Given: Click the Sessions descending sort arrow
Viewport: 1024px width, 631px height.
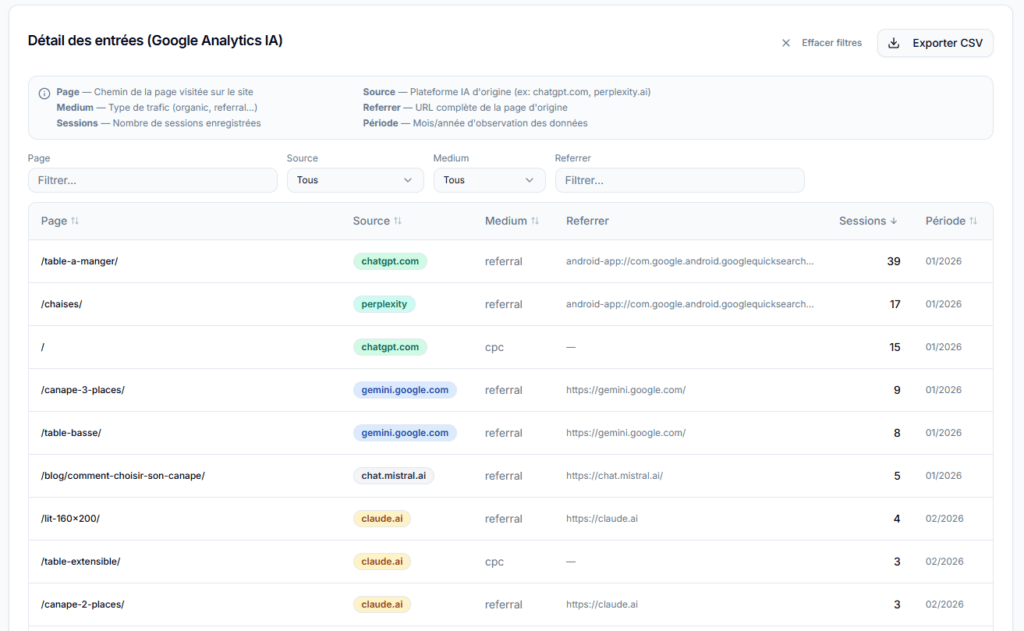Looking at the screenshot, I should pos(894,221).
